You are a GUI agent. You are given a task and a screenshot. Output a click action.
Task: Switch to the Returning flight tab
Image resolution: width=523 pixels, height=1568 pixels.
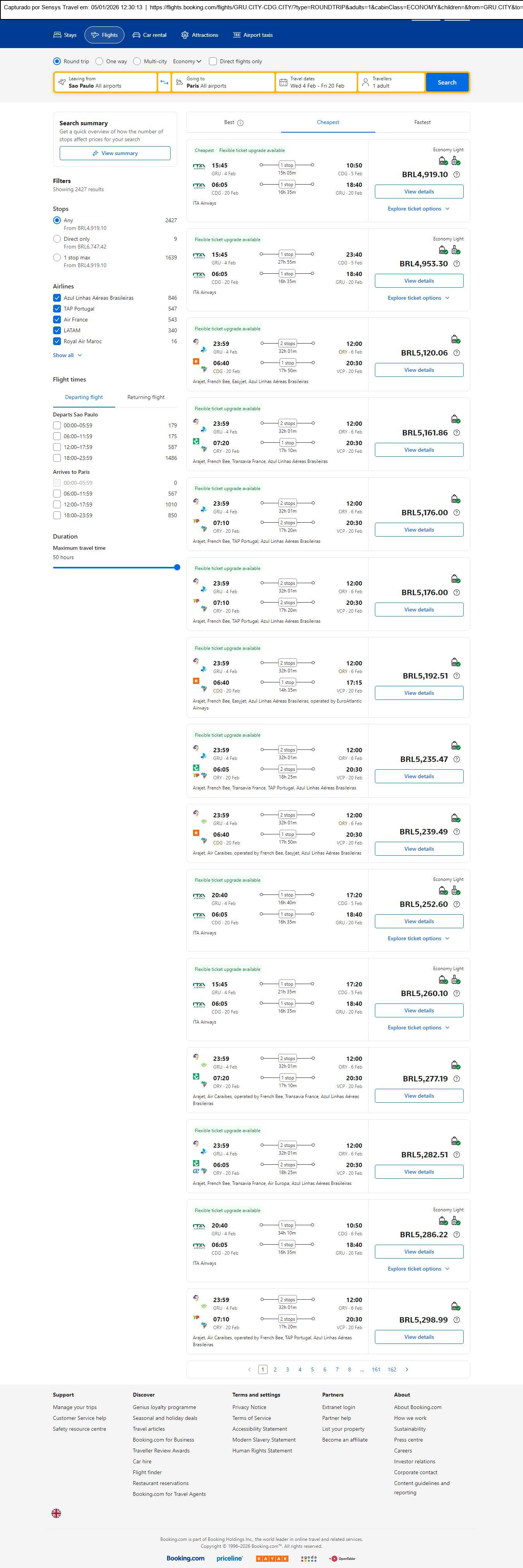click(145, 397)
